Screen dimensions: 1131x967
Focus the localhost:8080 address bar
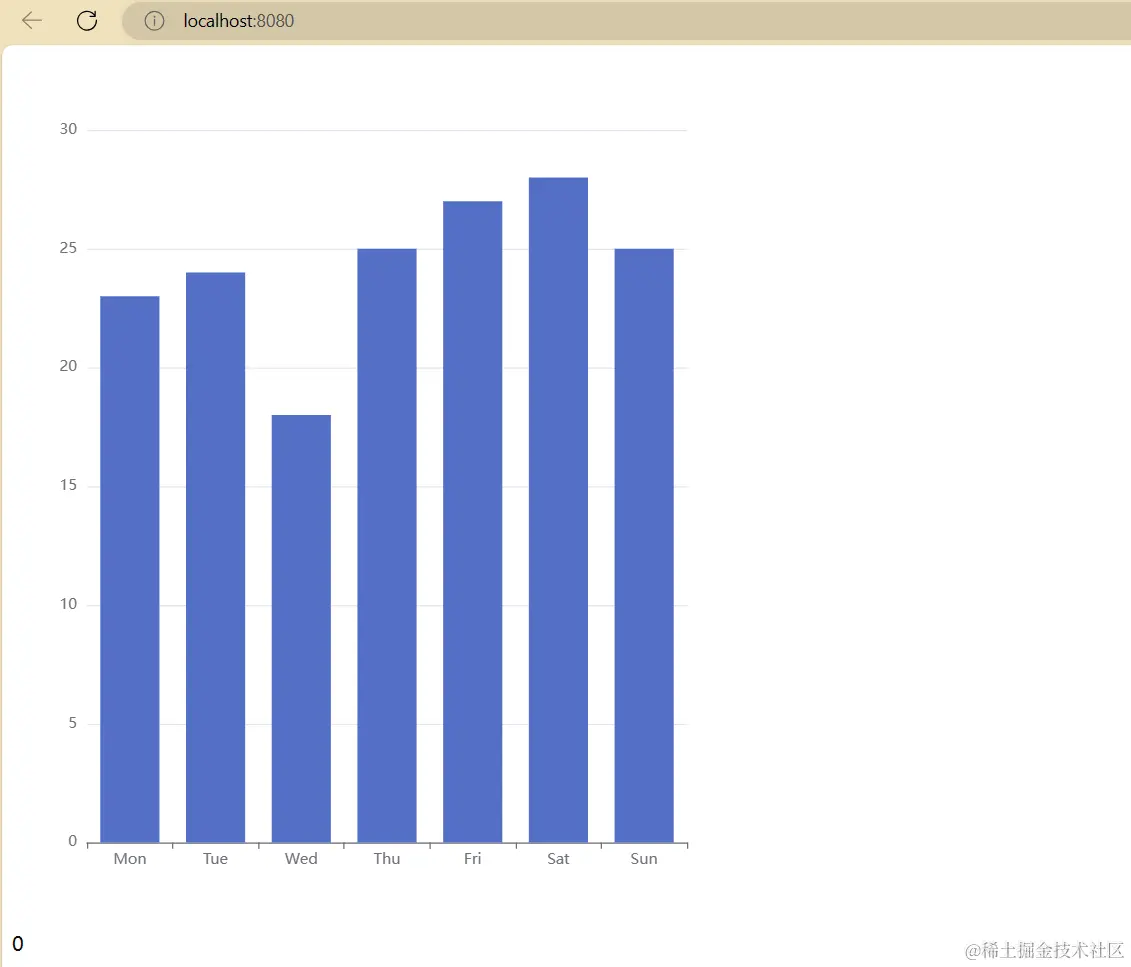626,21
